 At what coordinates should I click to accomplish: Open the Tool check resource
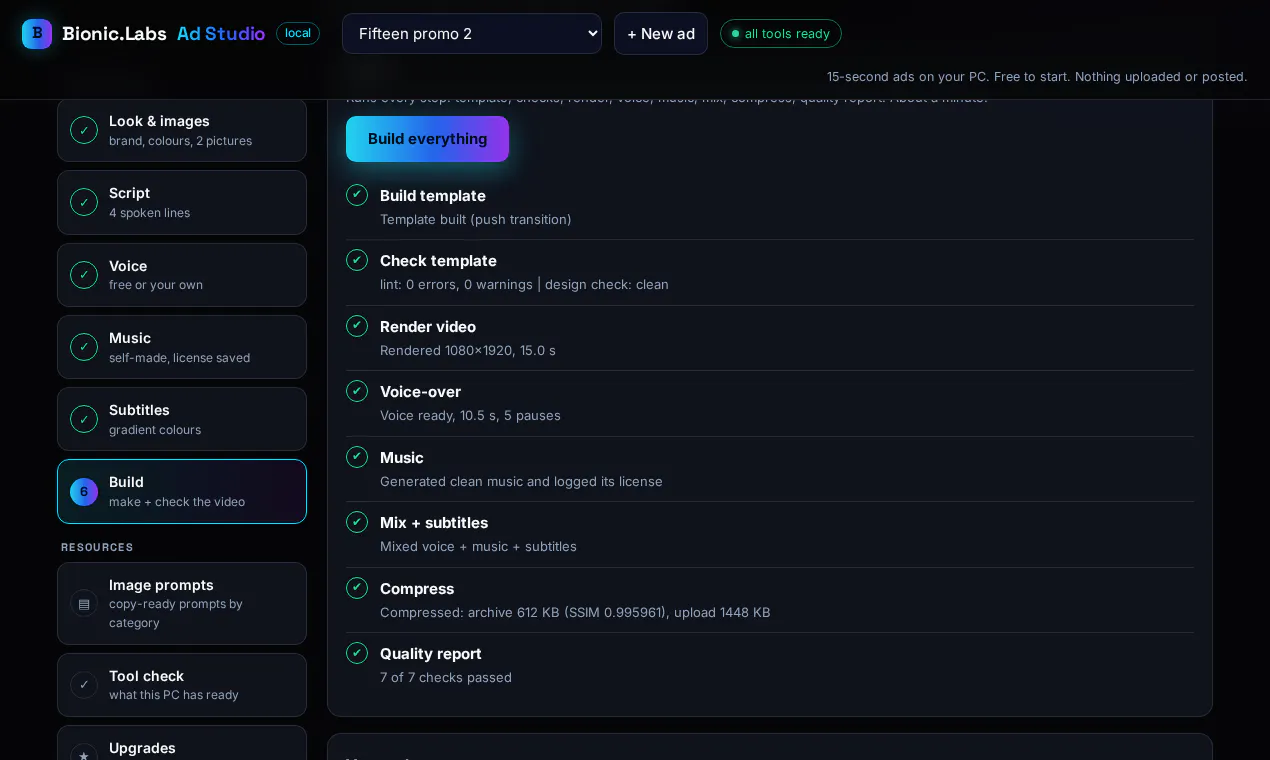[182, 685]
